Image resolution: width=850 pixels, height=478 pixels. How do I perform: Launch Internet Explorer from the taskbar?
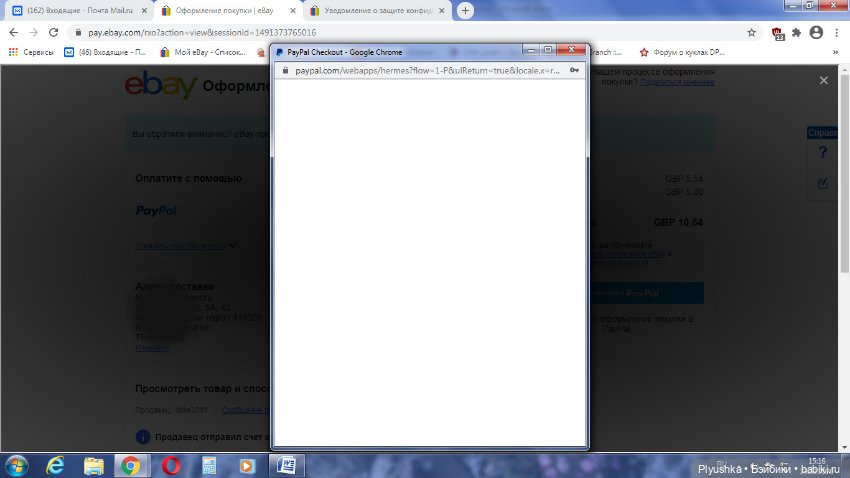(x=55, y=466)
